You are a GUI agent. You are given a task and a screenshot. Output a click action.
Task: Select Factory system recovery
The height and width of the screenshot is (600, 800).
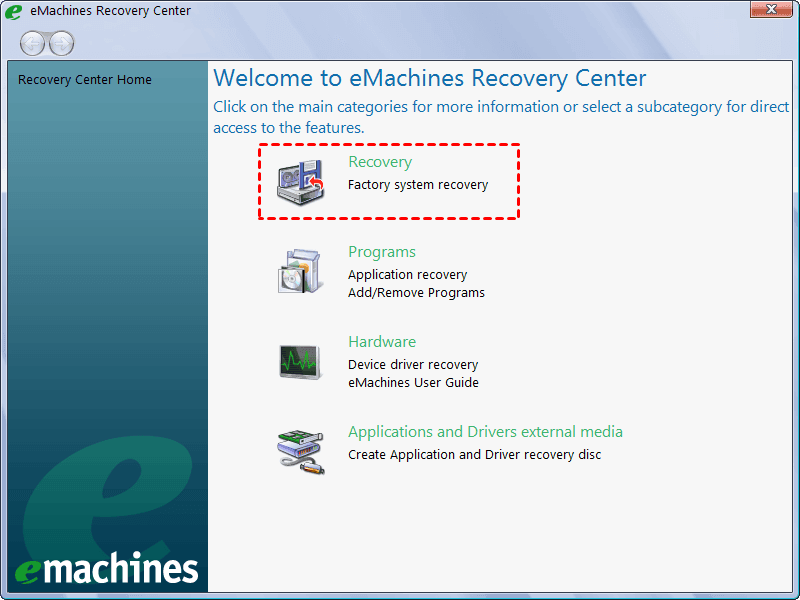(418, 185)
